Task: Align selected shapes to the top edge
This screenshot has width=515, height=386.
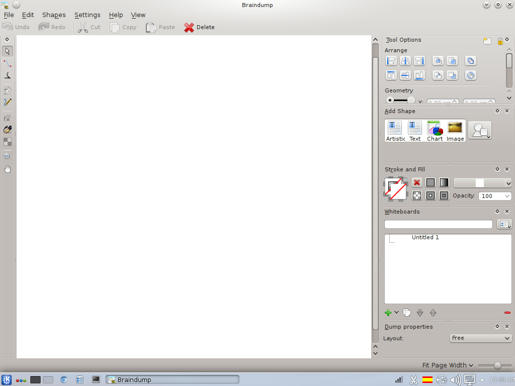Action: [x=391, y=75]
